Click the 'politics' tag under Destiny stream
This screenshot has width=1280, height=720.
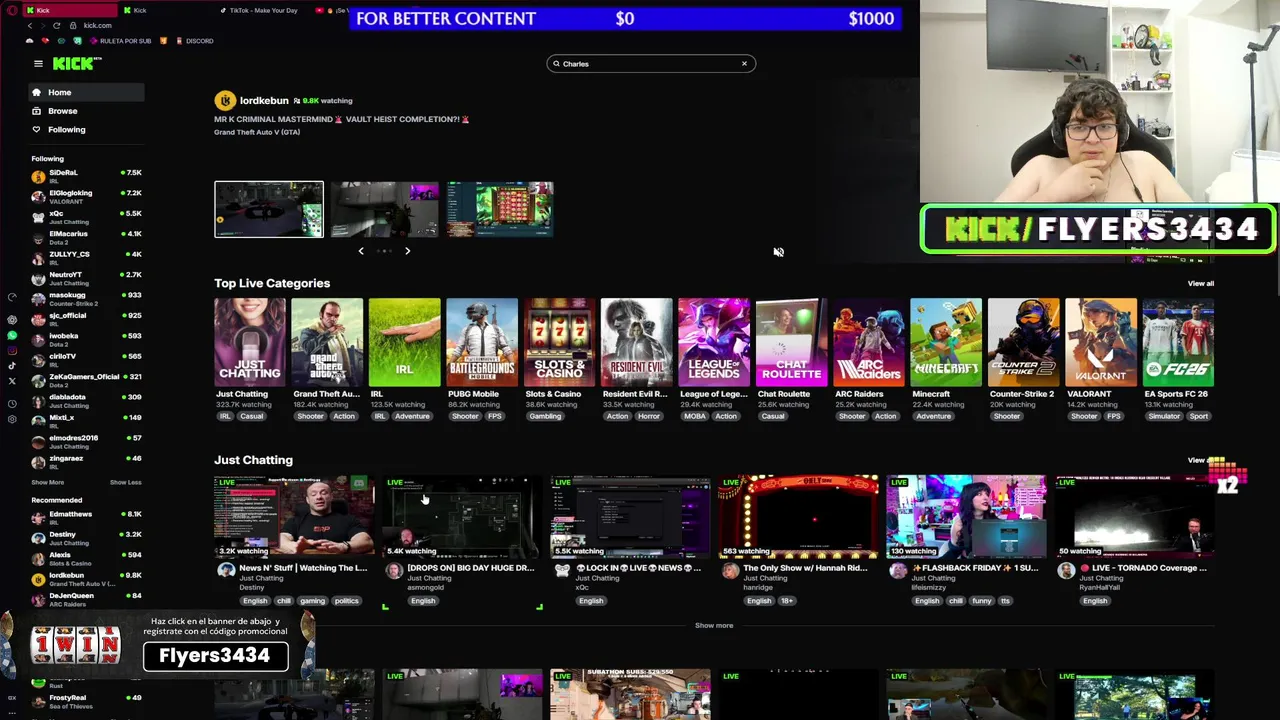(x=346, y=601)
